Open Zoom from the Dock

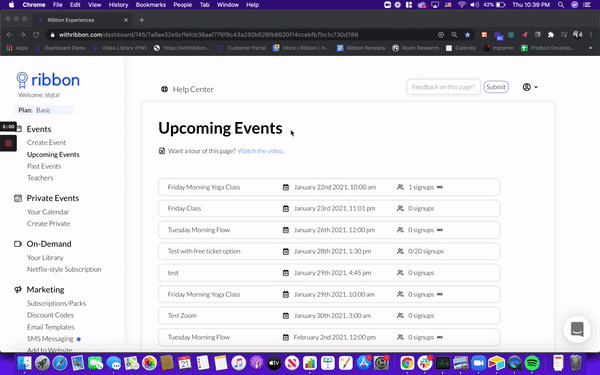[478, 363]
